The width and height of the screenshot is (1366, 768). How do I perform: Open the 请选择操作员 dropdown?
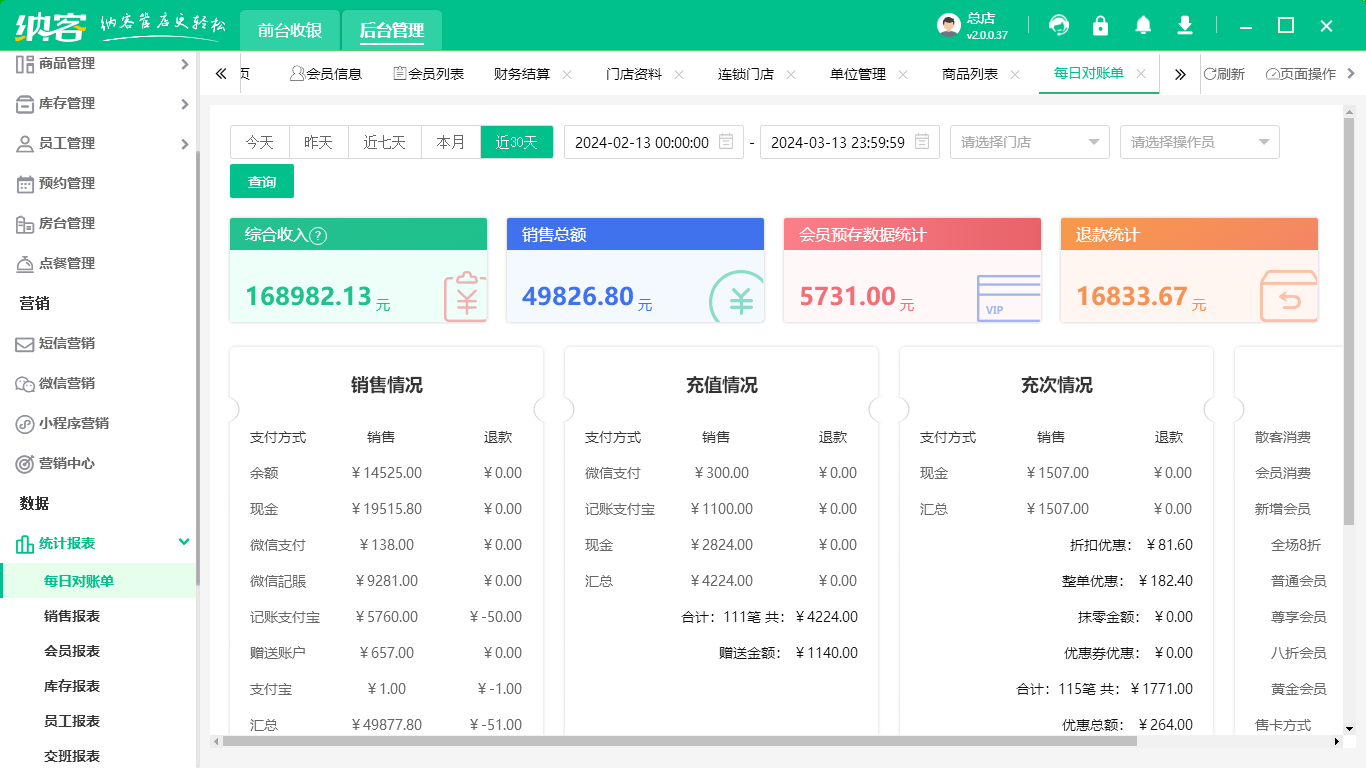1199,142
